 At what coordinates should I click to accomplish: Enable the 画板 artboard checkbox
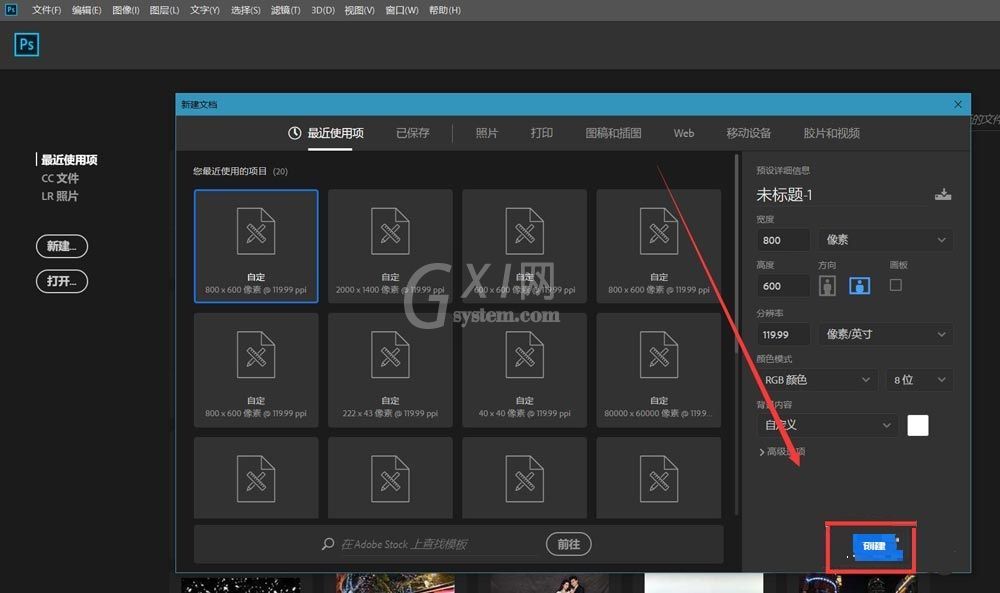895,285
